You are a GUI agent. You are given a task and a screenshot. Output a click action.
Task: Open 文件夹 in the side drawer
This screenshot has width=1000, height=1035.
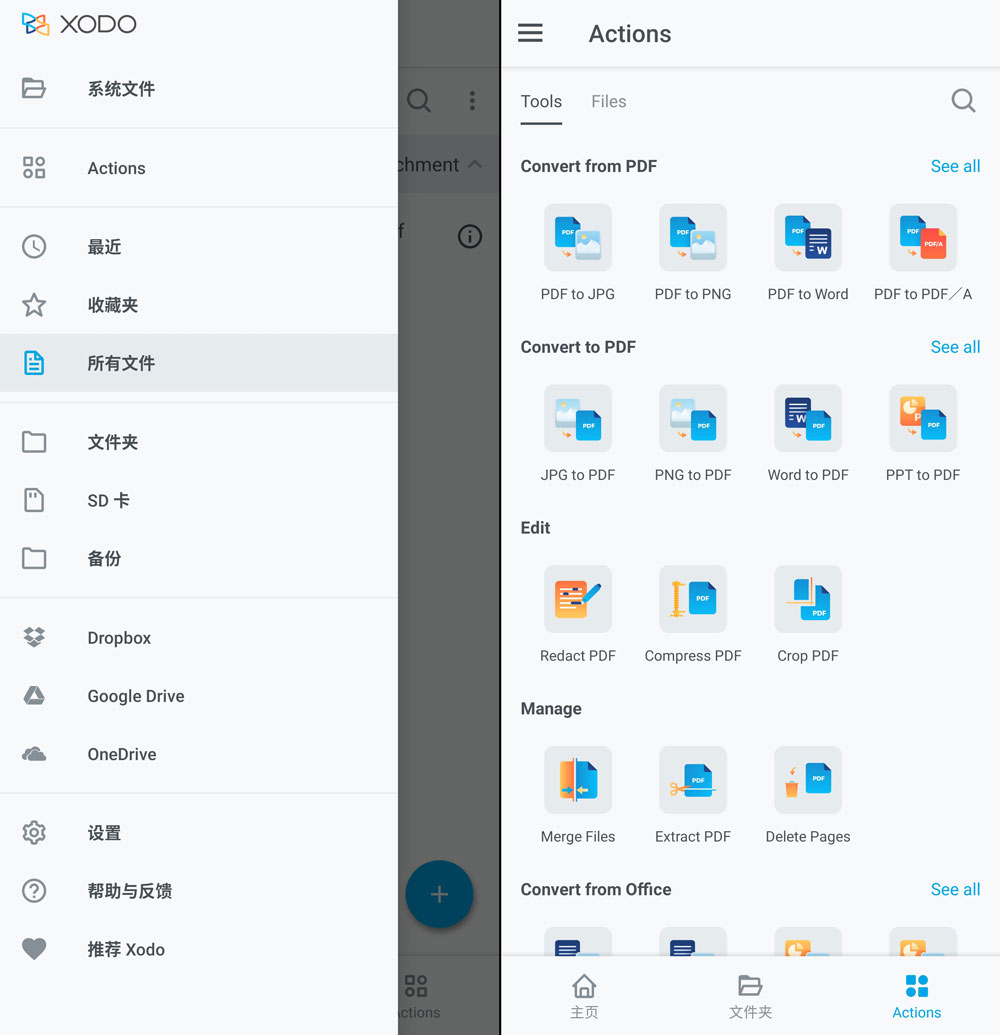pyautogui.click(x=199, y=442)
